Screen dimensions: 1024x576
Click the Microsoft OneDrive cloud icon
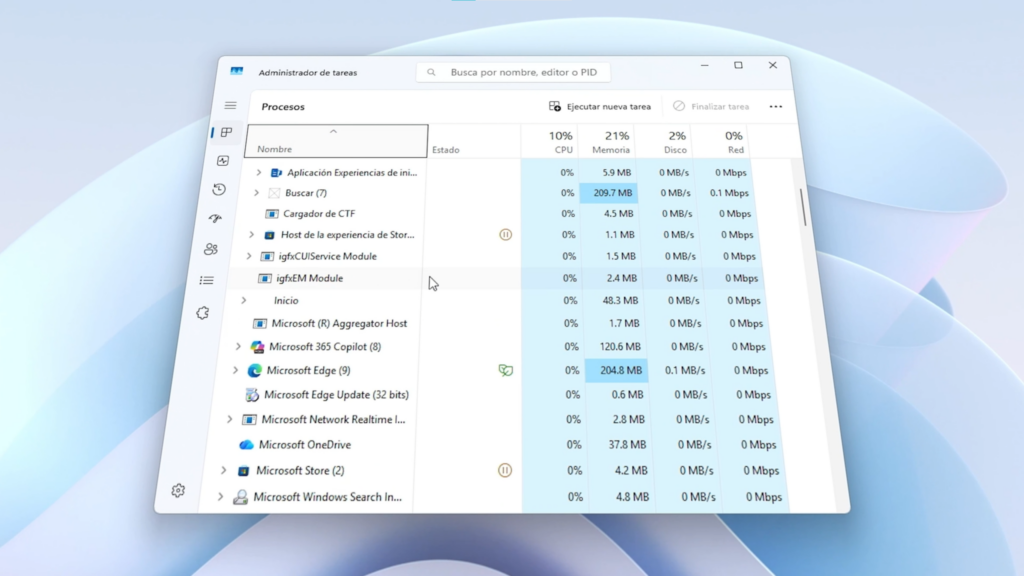[246, 445]
